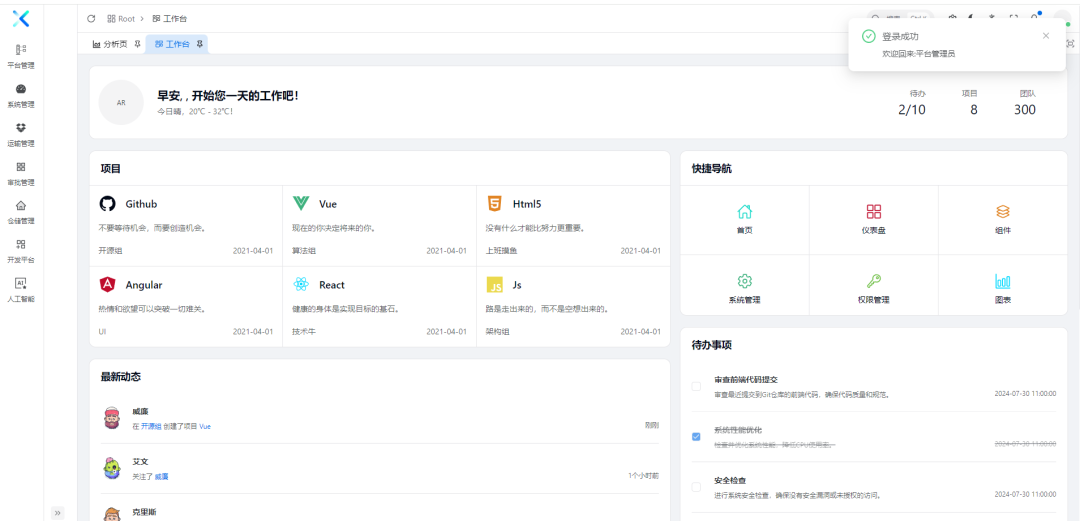The width and height of the screenshot is (1080, 521).
Task: Close the 登录成功 notification
Action: click(1046, 36)
